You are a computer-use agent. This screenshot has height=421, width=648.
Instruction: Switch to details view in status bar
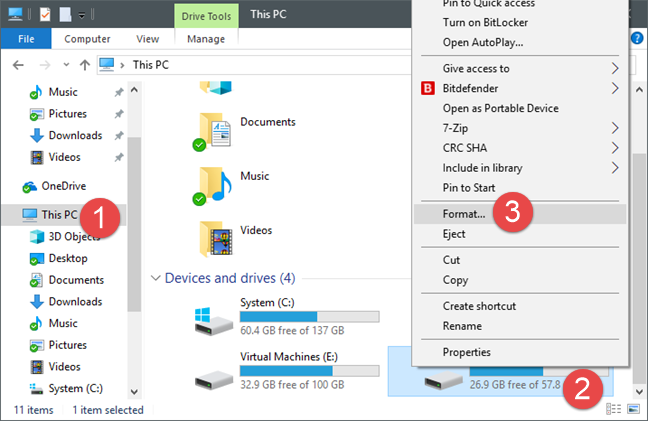(x=617, y=410)
